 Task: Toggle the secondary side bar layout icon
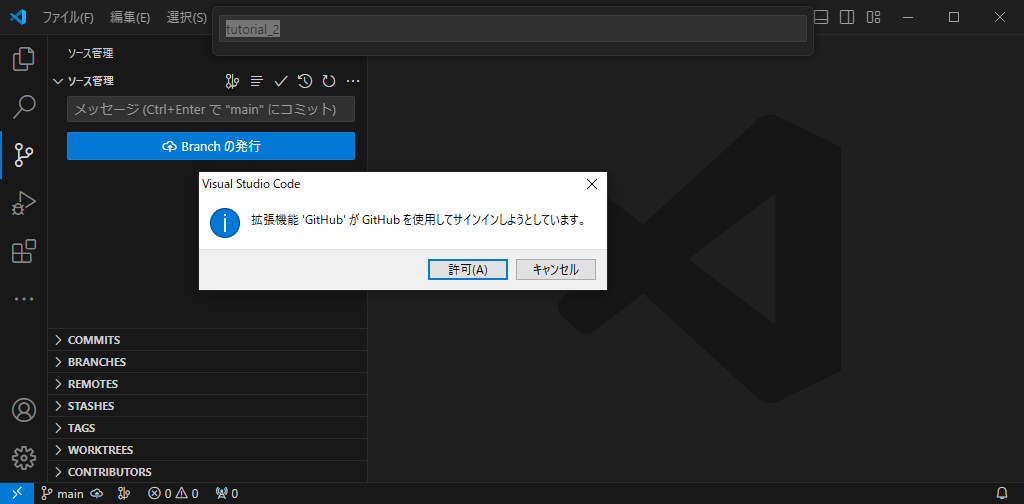click(847, 17)
